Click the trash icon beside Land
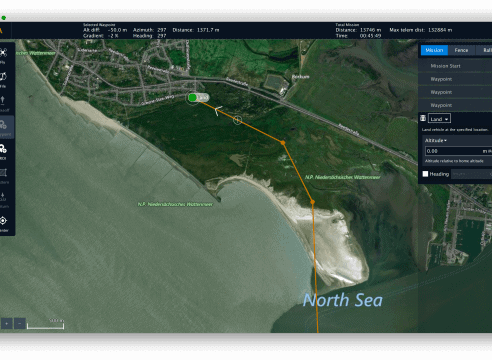 pos(423,118)
